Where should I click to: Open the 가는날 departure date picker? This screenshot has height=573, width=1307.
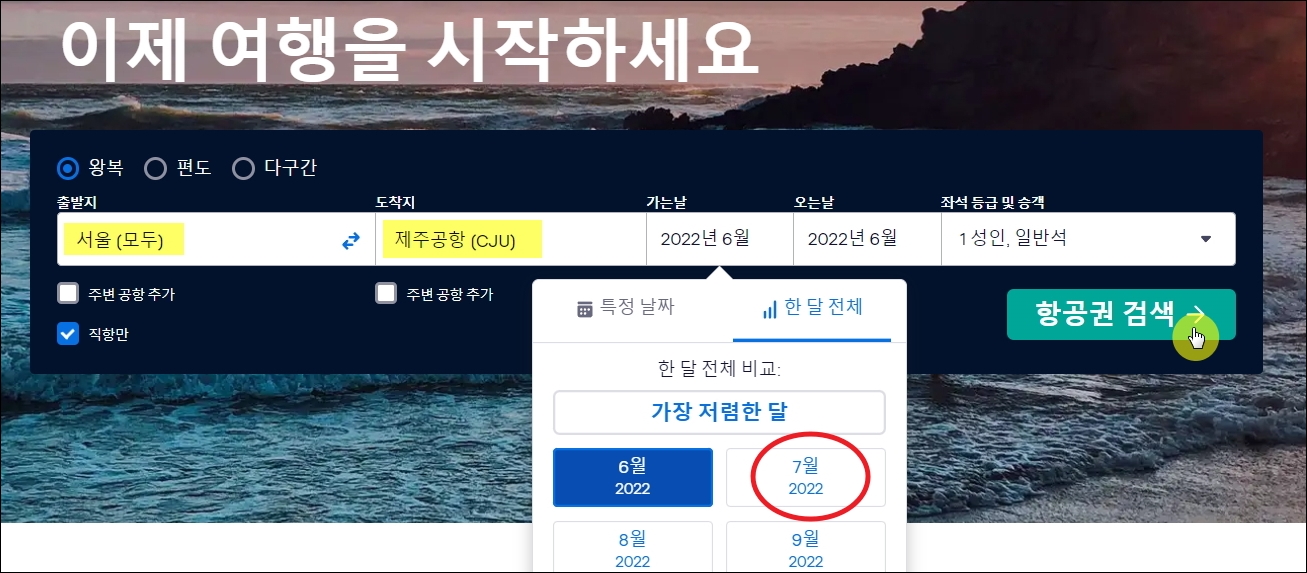[x=720, y=239]
